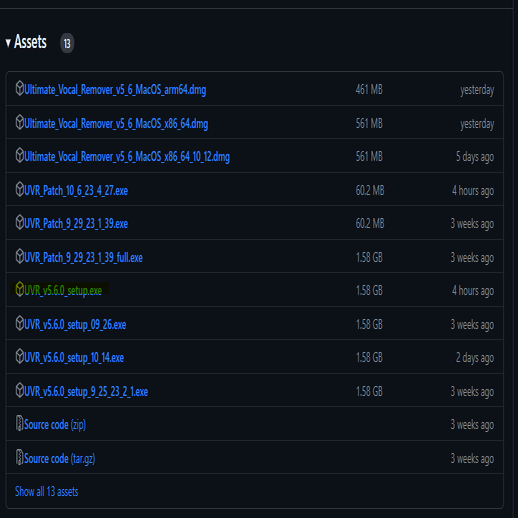Screen dimensions: 518x518
Task: Expand list via Show all 13 assets
Action: click(46, 492)
